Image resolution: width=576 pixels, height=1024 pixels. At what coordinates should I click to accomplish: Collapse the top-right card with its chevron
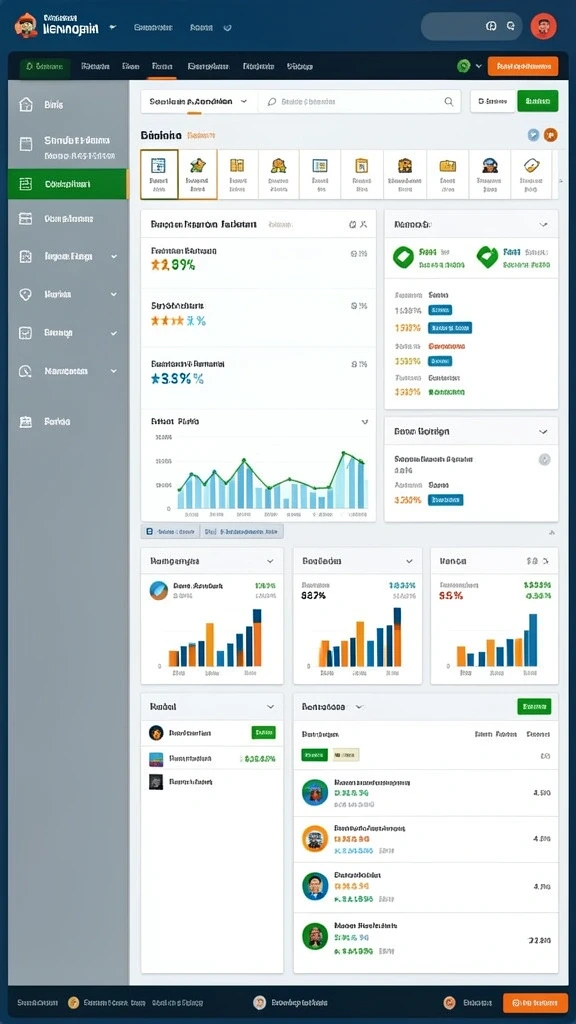click(543, 224)
